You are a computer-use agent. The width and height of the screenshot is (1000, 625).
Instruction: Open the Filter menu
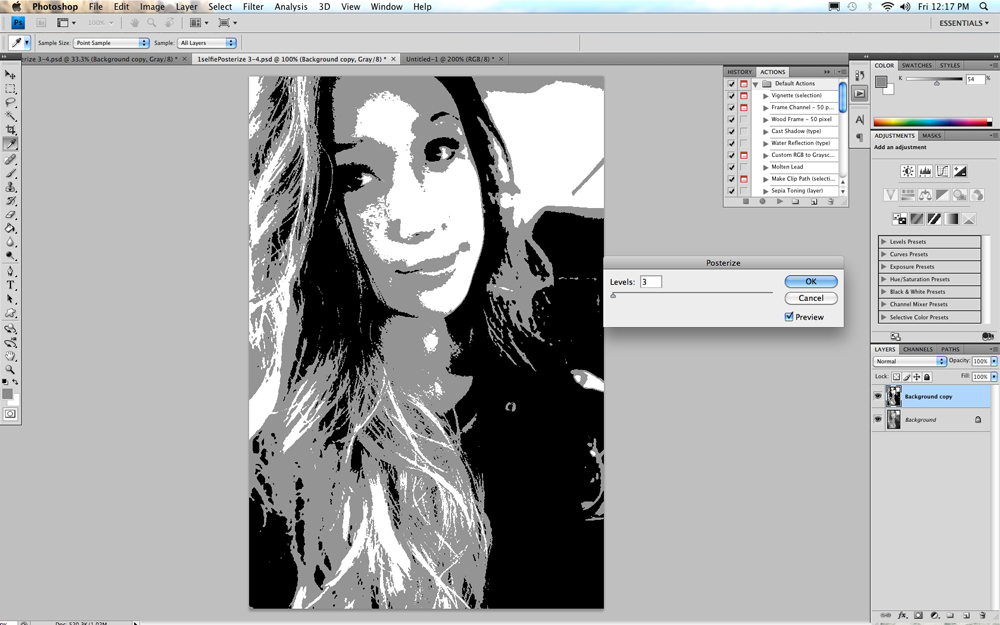[253, 6]
